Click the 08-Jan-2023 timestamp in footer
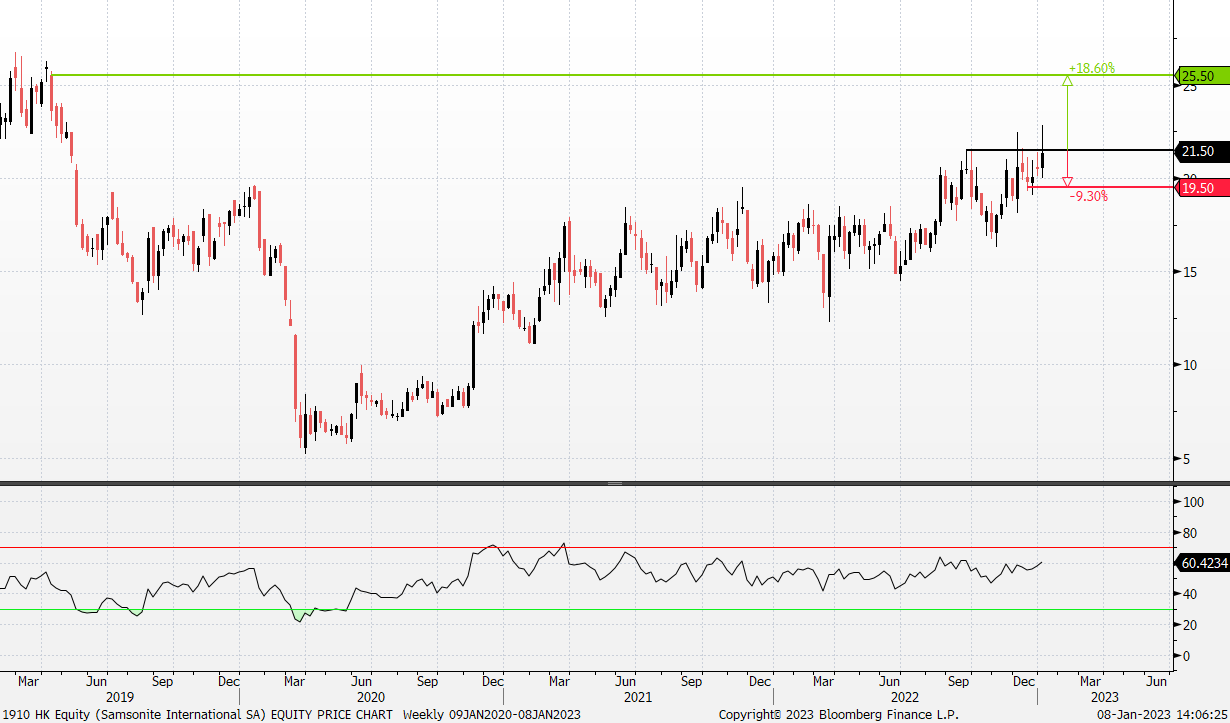 pos(1162,715)
